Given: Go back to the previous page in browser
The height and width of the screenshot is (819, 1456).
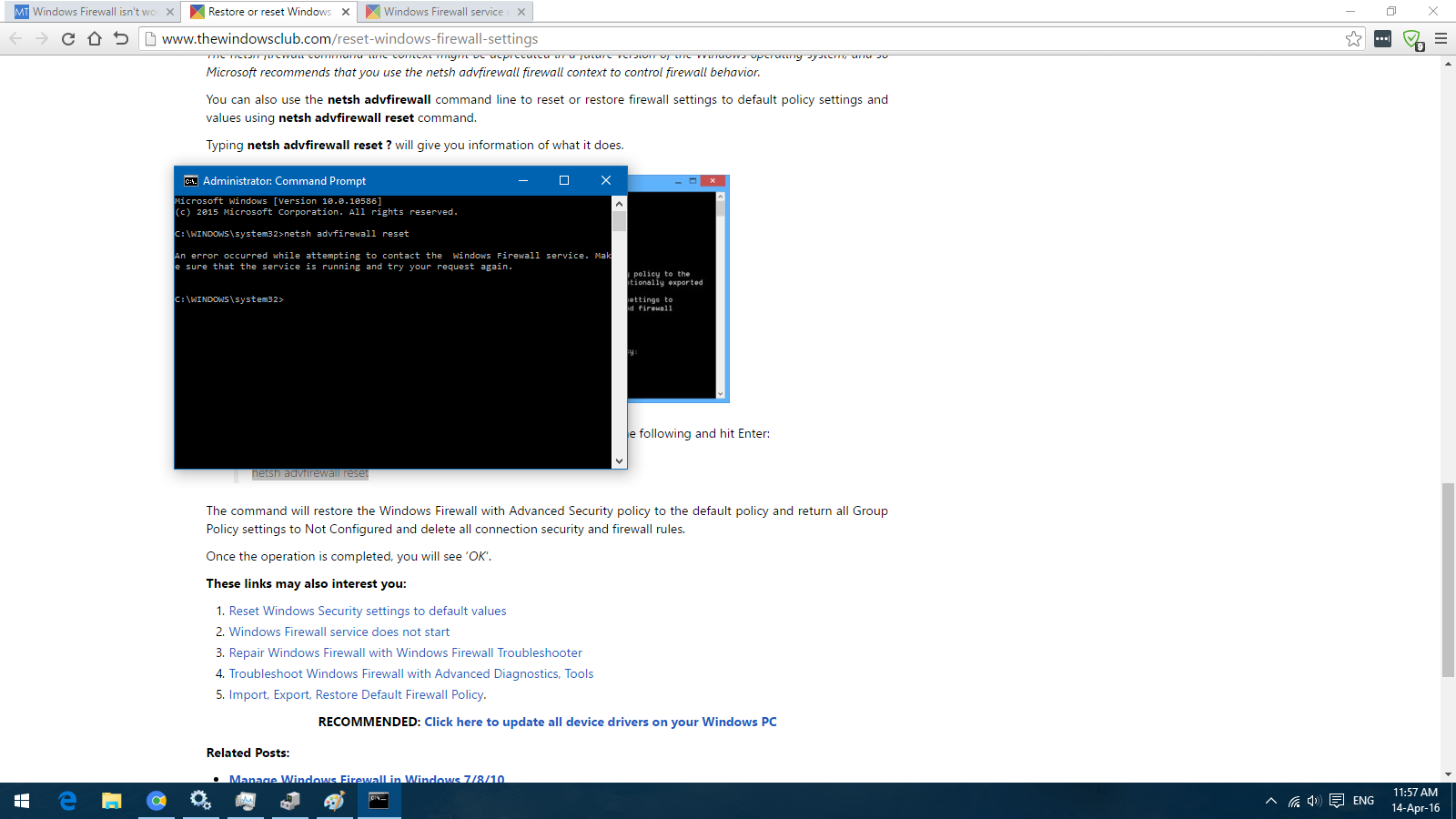Looking at the screenshot, I should 15,38.
